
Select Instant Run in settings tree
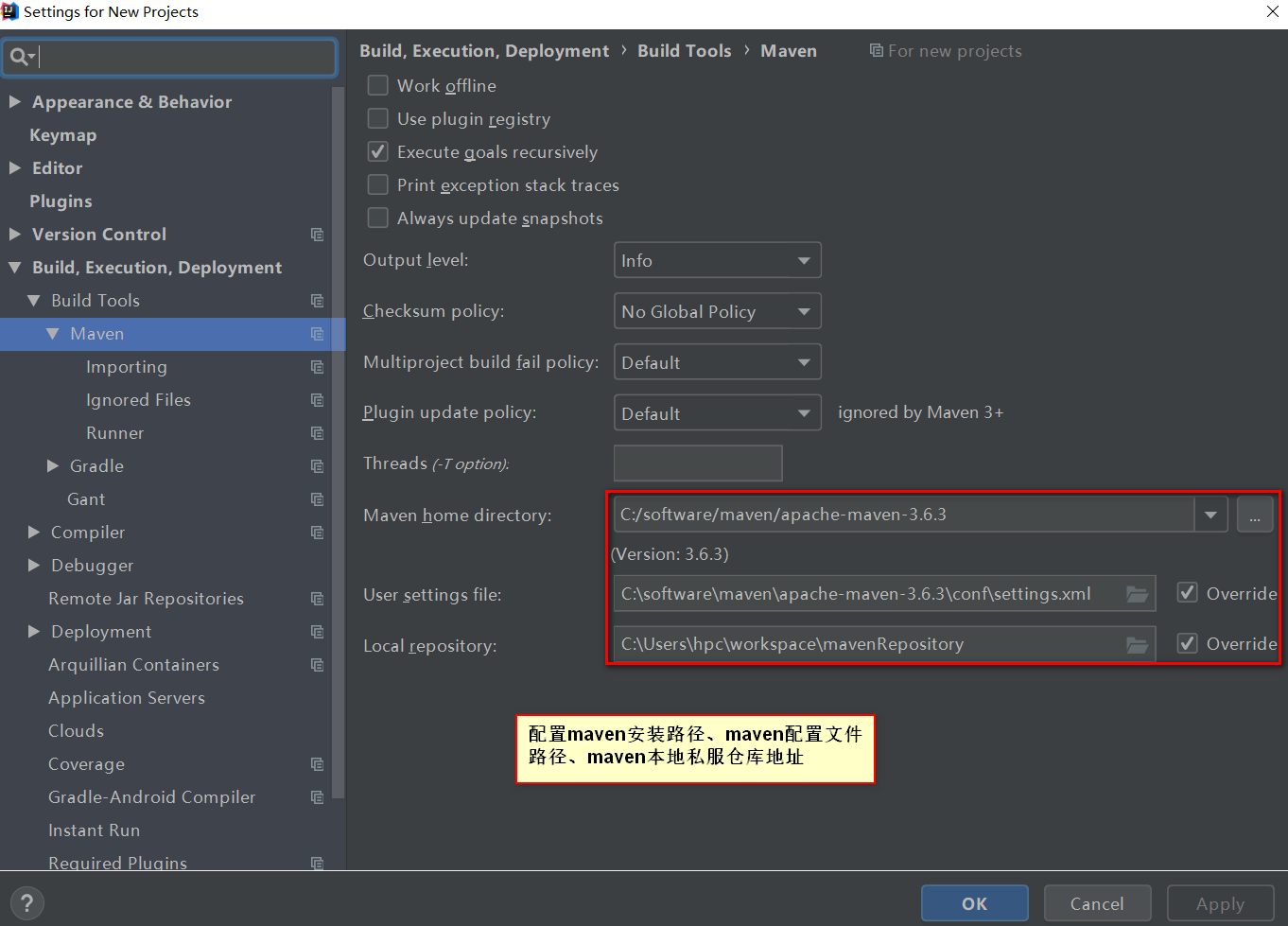coord(94,830)
